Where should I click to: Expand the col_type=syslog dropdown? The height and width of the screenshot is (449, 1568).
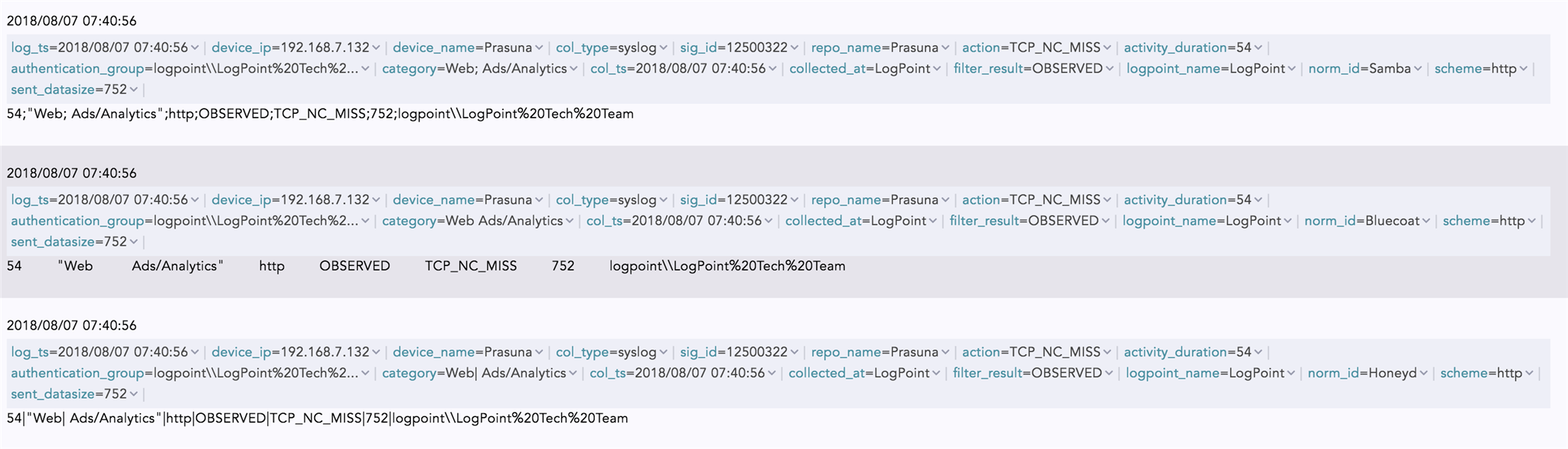pyautogui.click(x=665, y=47)
